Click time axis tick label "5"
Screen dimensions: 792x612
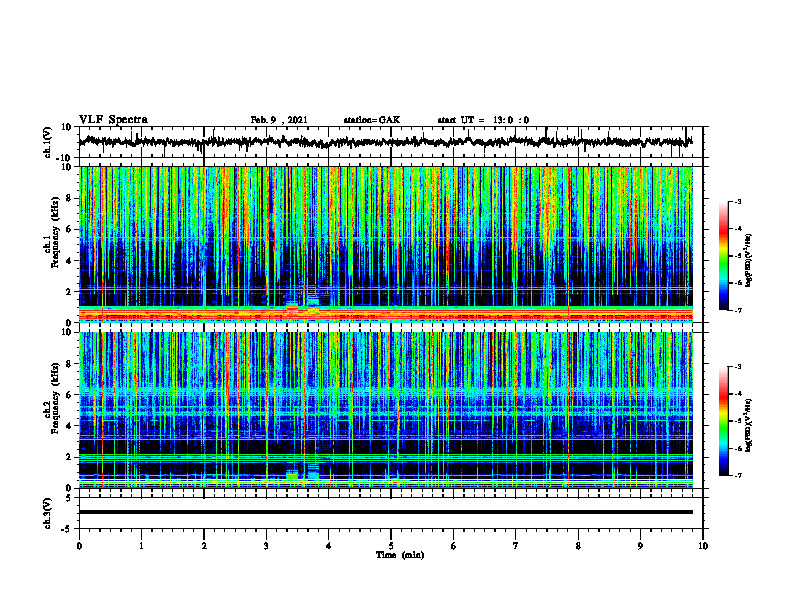click(391, 546)
